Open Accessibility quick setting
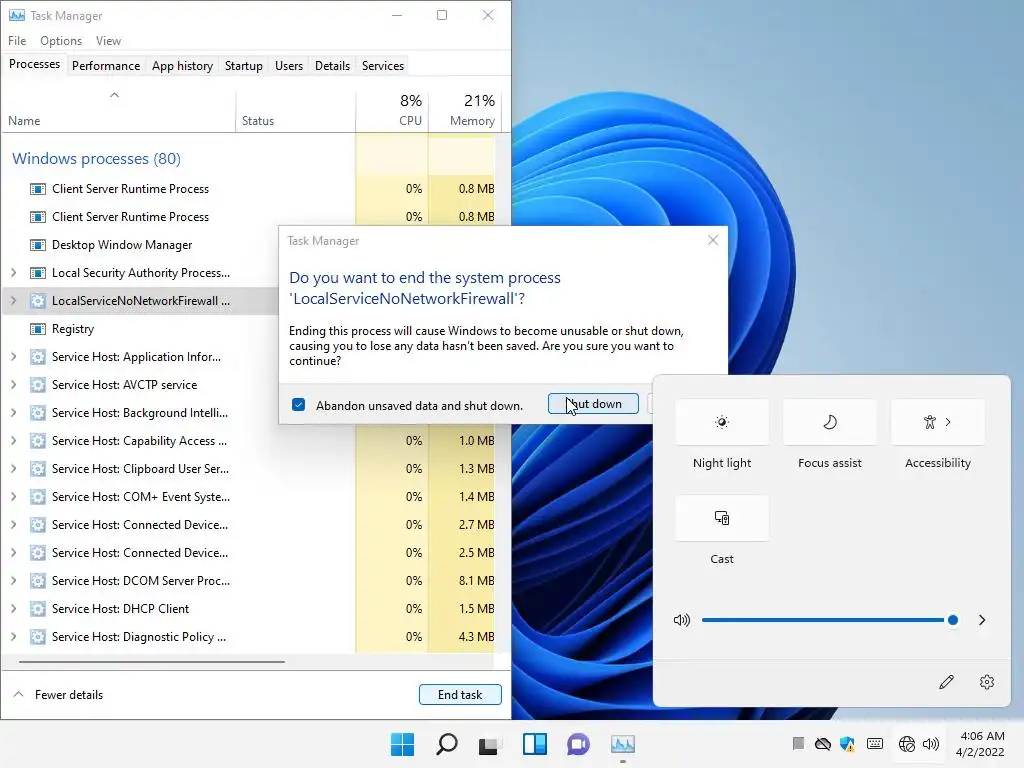The image size is (1024, 768). click(x=938, y=423)
